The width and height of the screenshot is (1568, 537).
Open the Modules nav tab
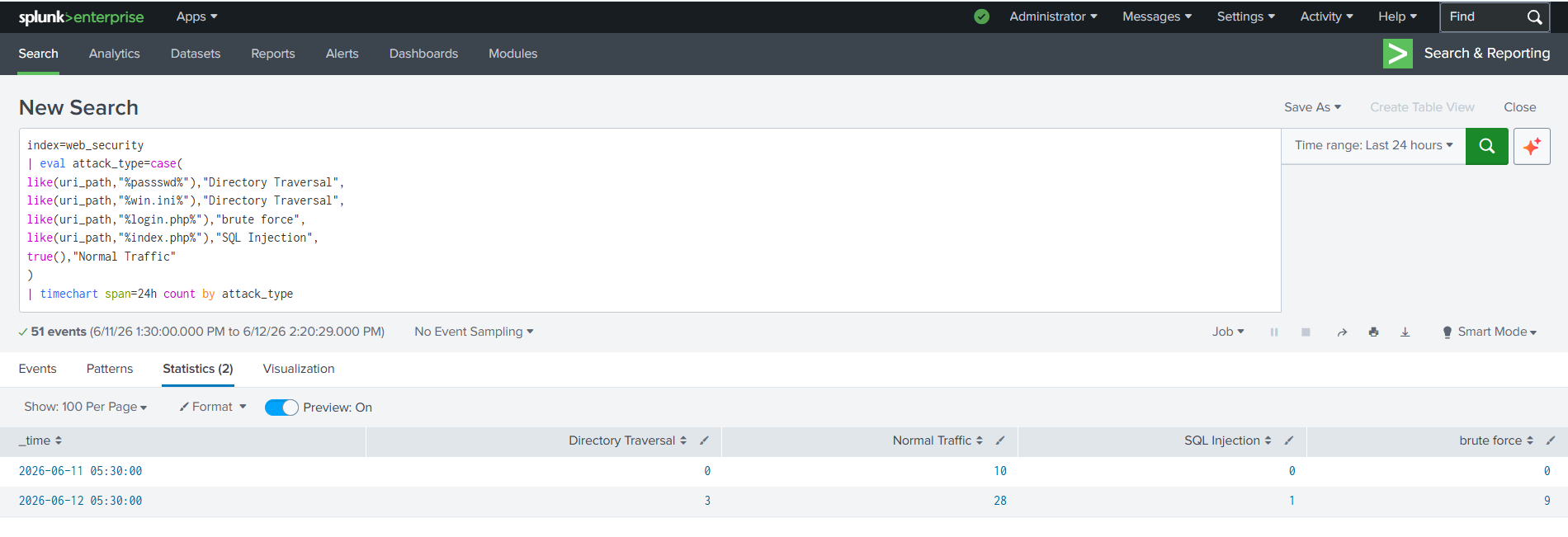point(512,54)
